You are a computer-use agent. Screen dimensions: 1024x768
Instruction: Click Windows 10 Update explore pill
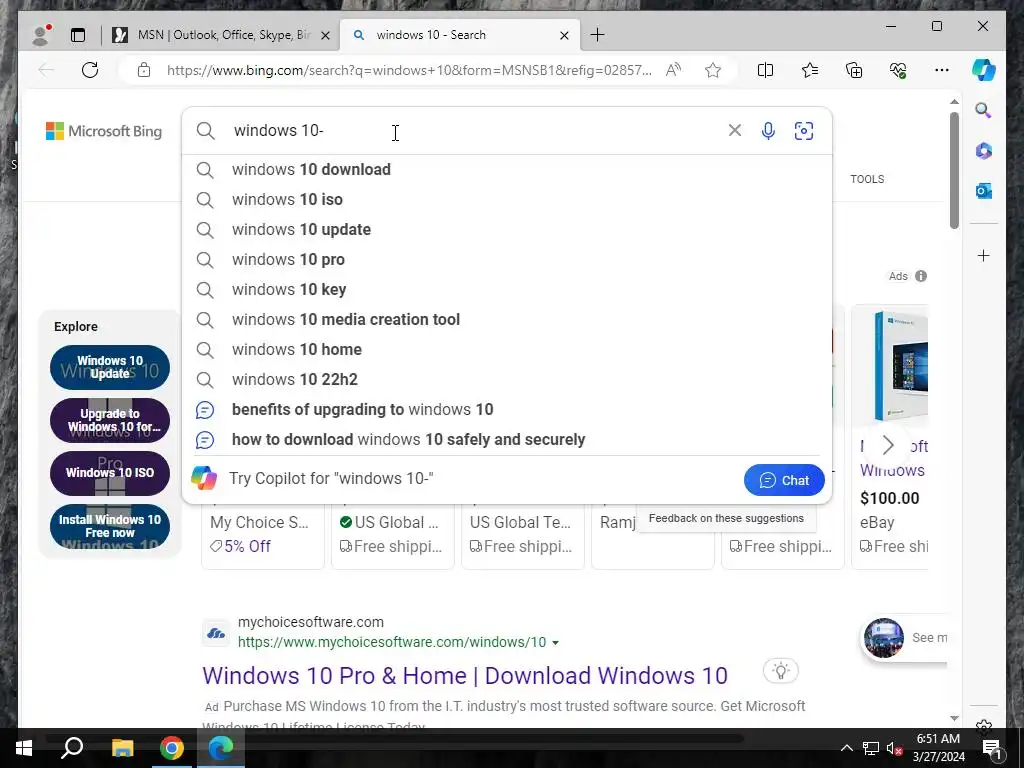(x=110, y=368)
